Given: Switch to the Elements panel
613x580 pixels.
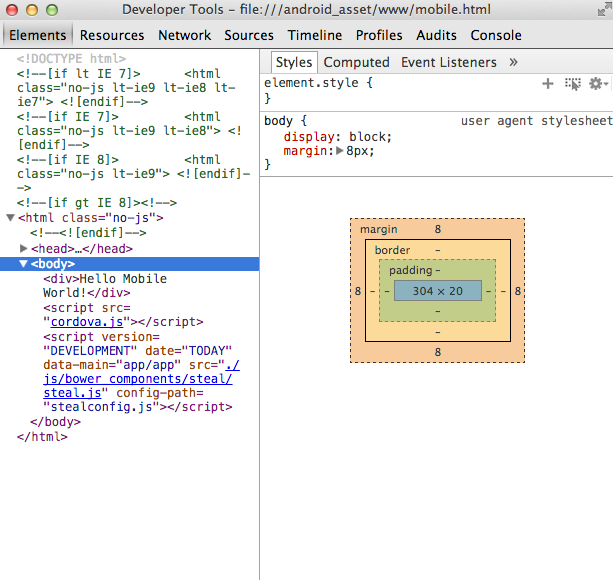Looking at the screenshot, I should pos(38,35).
